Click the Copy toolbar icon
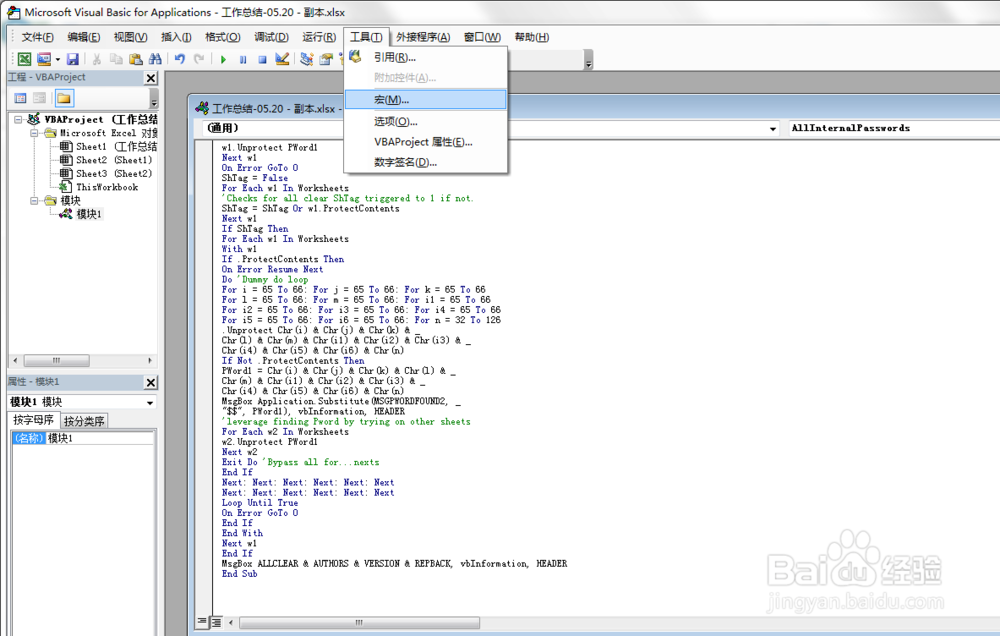The height and width of the screenshot is (636, 1000). coord(116,59)
